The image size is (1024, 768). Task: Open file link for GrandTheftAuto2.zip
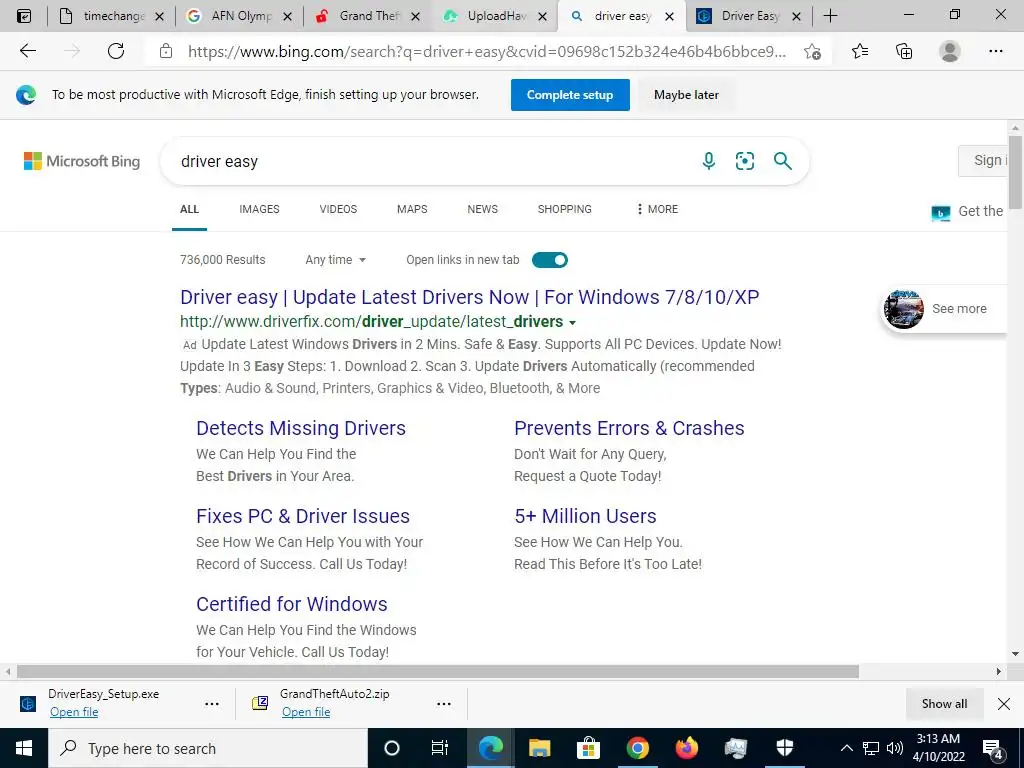point(306,712)
